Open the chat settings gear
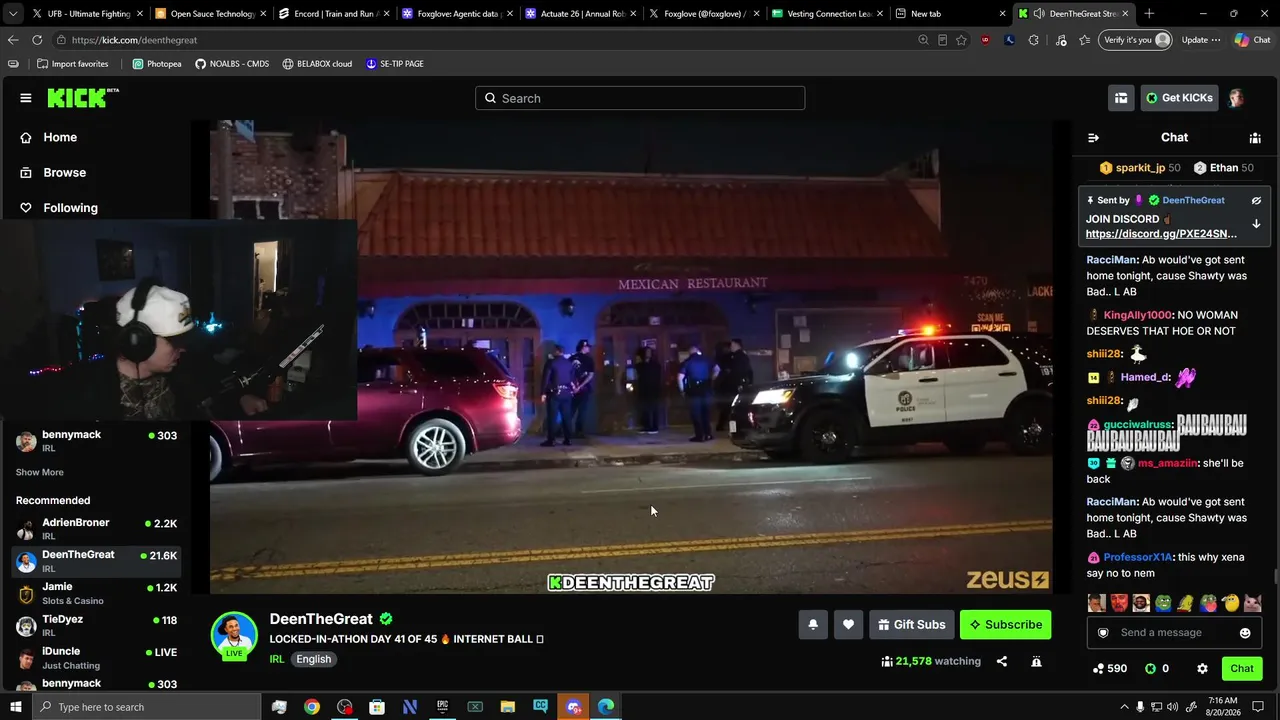 (1202, 669)
